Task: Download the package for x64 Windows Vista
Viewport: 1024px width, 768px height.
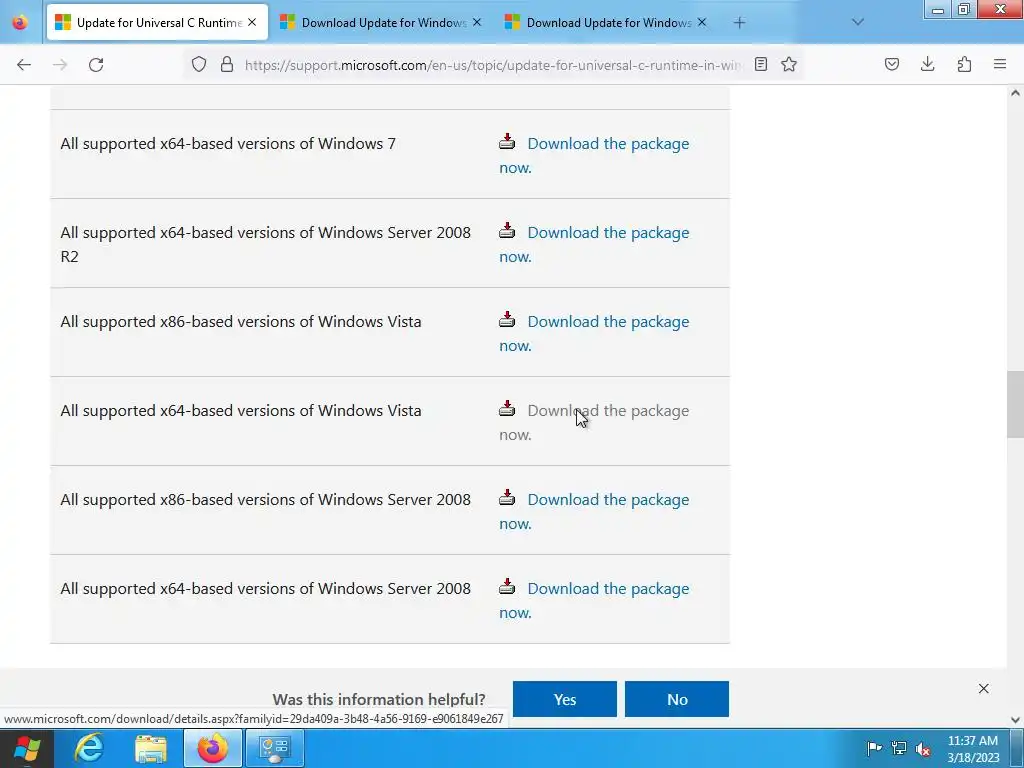Action: [608, 411]
